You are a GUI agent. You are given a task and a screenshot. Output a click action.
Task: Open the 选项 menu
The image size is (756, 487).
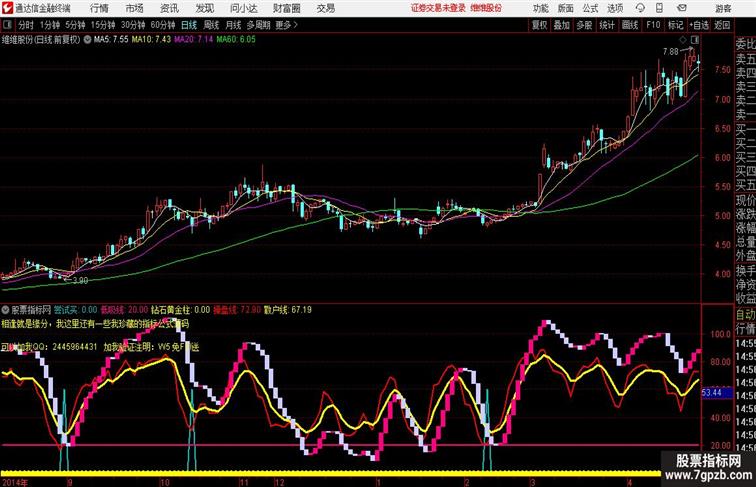click(615, 8)
